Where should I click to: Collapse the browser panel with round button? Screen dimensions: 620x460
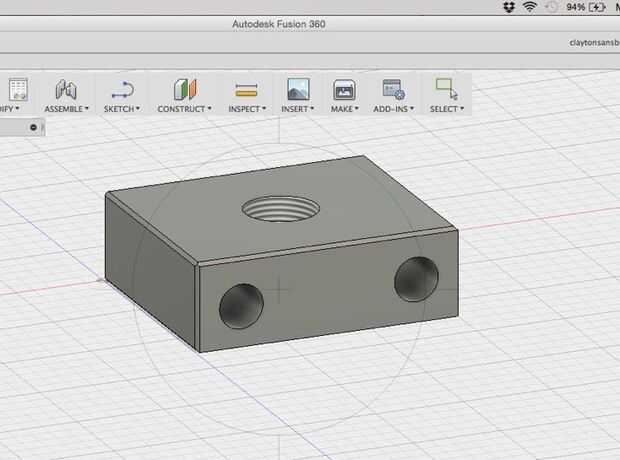pos(34,127)
